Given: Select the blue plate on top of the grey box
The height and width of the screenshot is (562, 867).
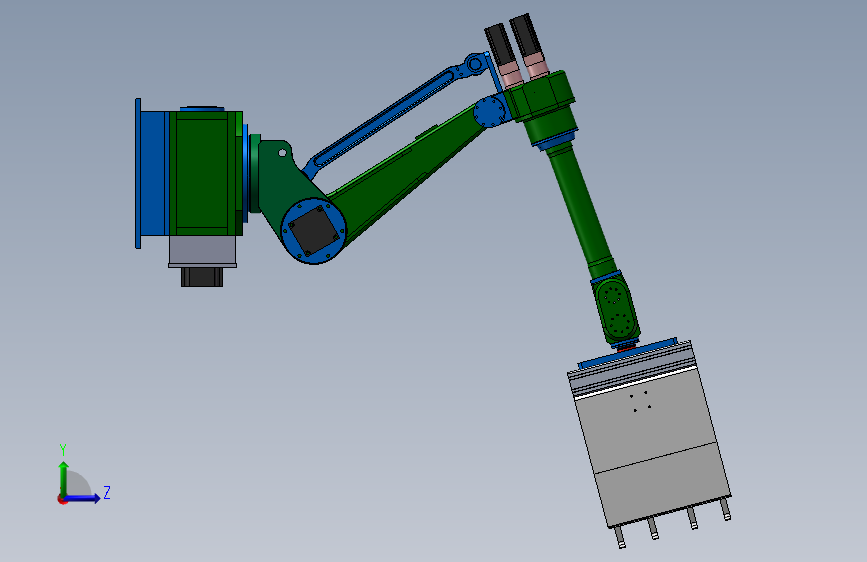Looking at the screenshot, I should [628, 353].
